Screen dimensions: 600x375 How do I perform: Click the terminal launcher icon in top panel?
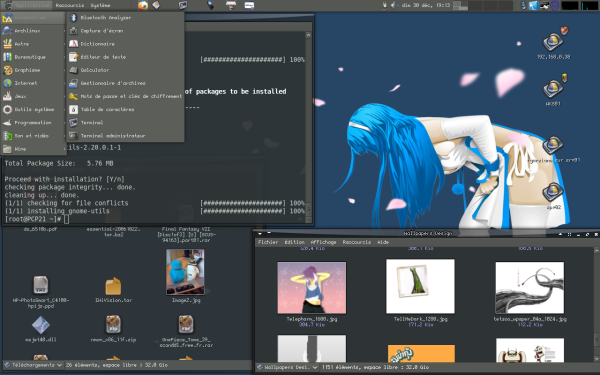(x=183, y=5)
